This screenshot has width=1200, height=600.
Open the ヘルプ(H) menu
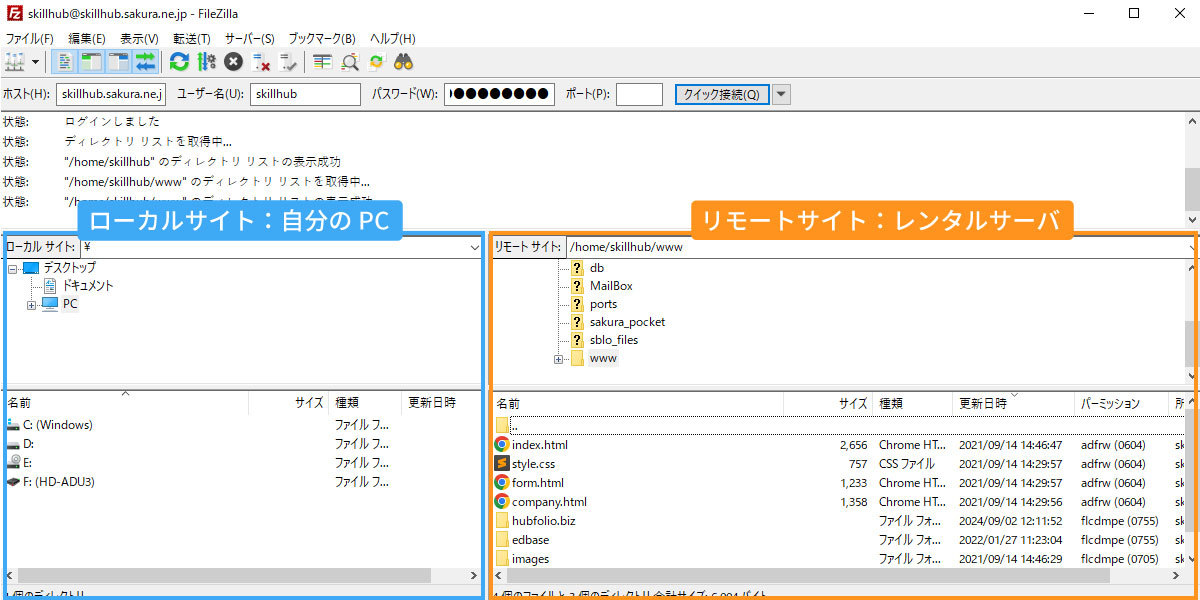tap(392, 38)
